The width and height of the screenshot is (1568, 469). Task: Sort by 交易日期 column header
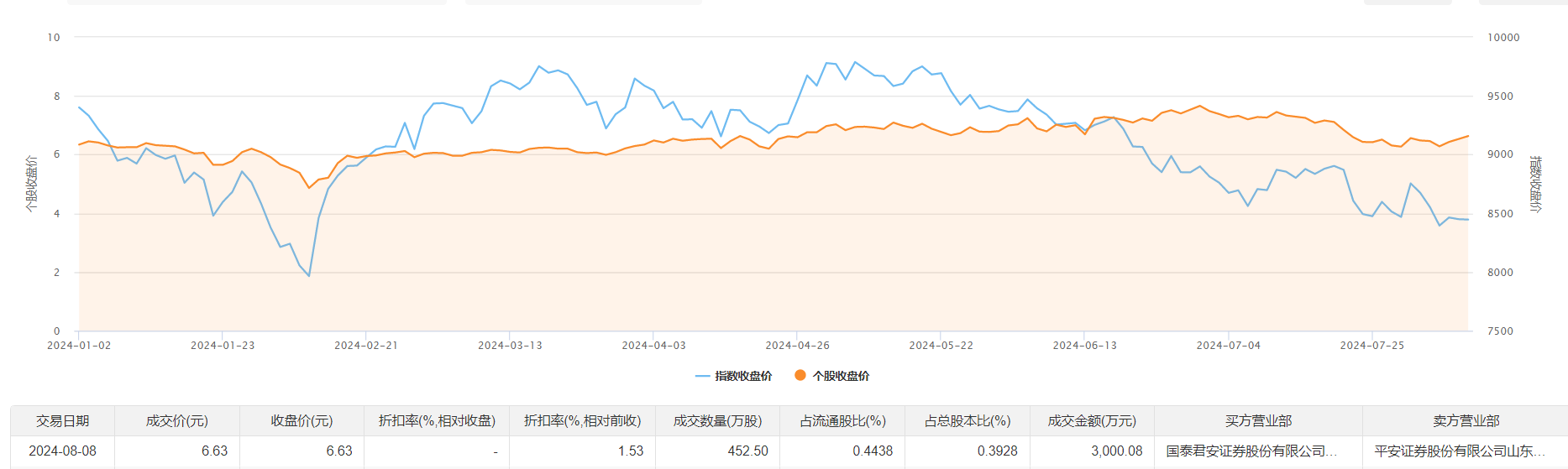pos(62,420)
